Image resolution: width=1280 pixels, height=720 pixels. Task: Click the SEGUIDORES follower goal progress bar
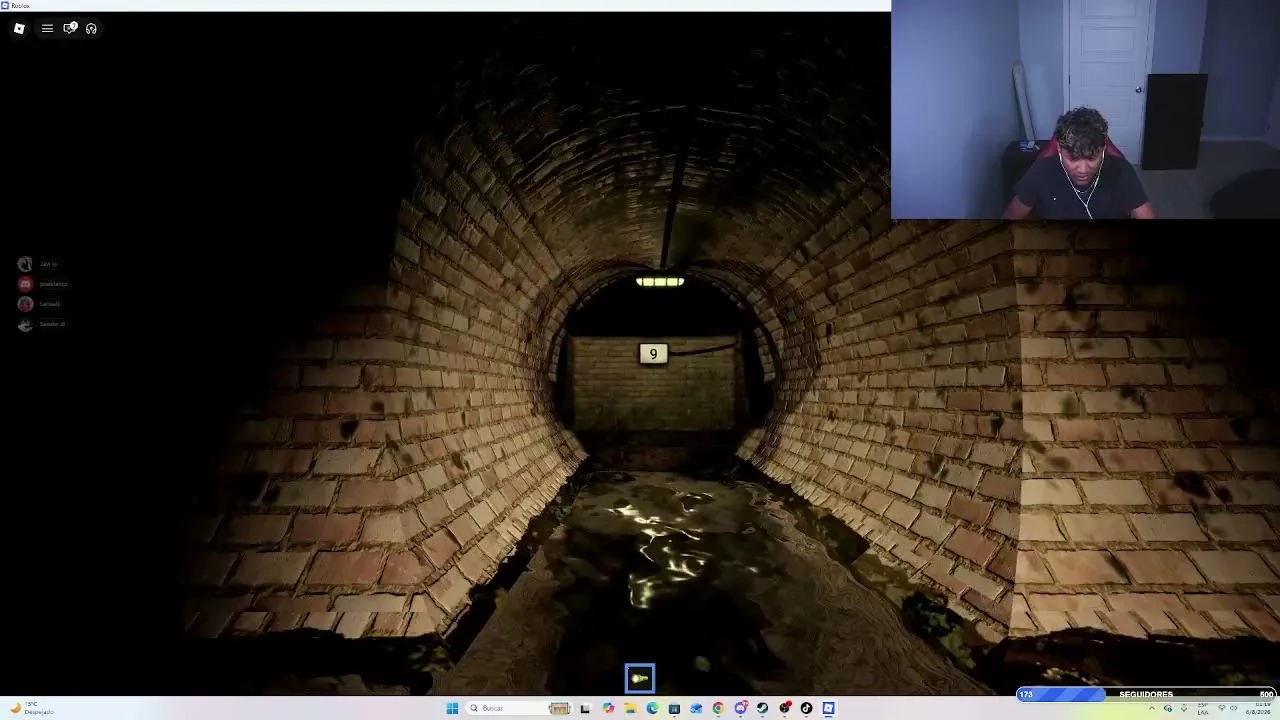click(1146, 694)
